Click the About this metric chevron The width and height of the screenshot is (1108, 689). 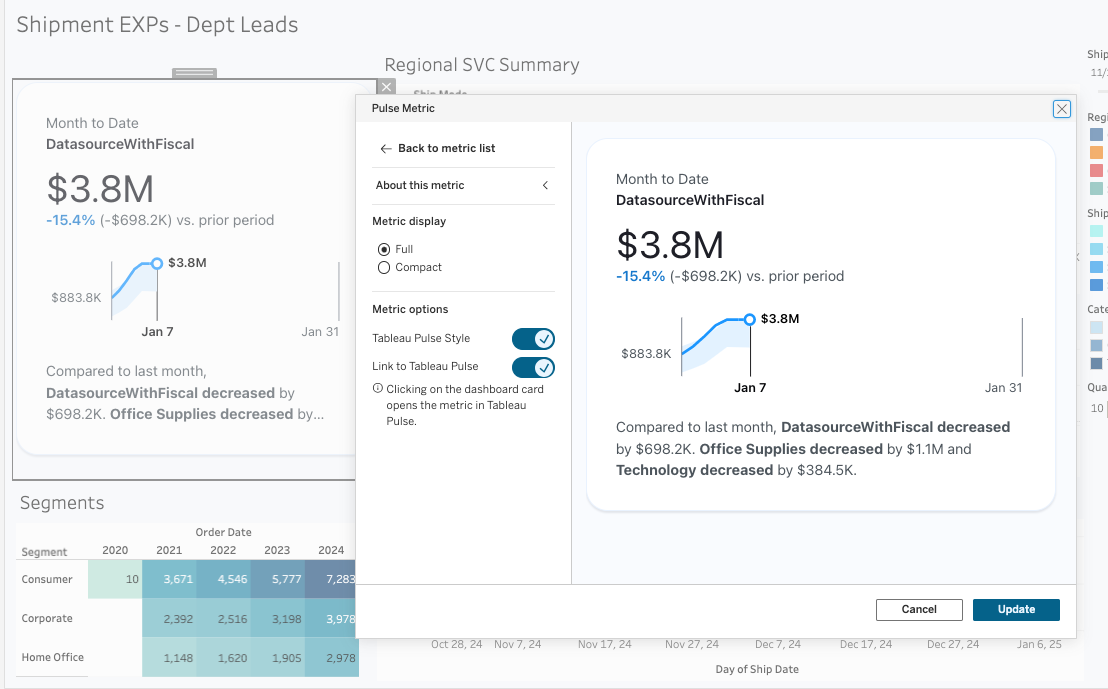click(545, 185)
